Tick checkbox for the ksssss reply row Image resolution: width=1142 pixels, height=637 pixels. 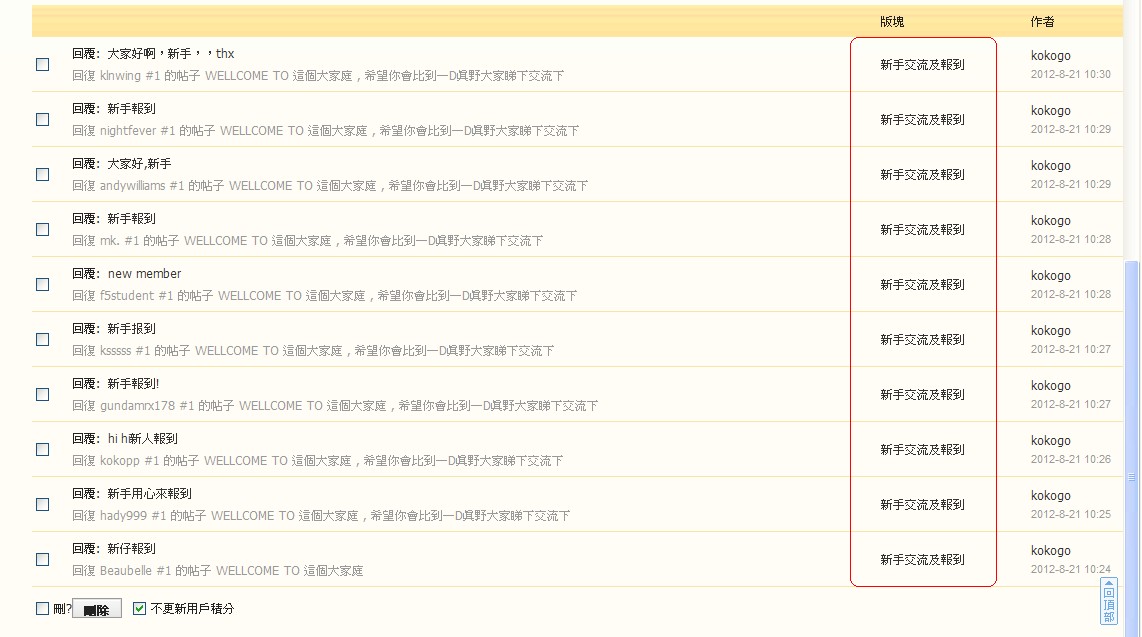pyautogui.click(x=43, y=339)
